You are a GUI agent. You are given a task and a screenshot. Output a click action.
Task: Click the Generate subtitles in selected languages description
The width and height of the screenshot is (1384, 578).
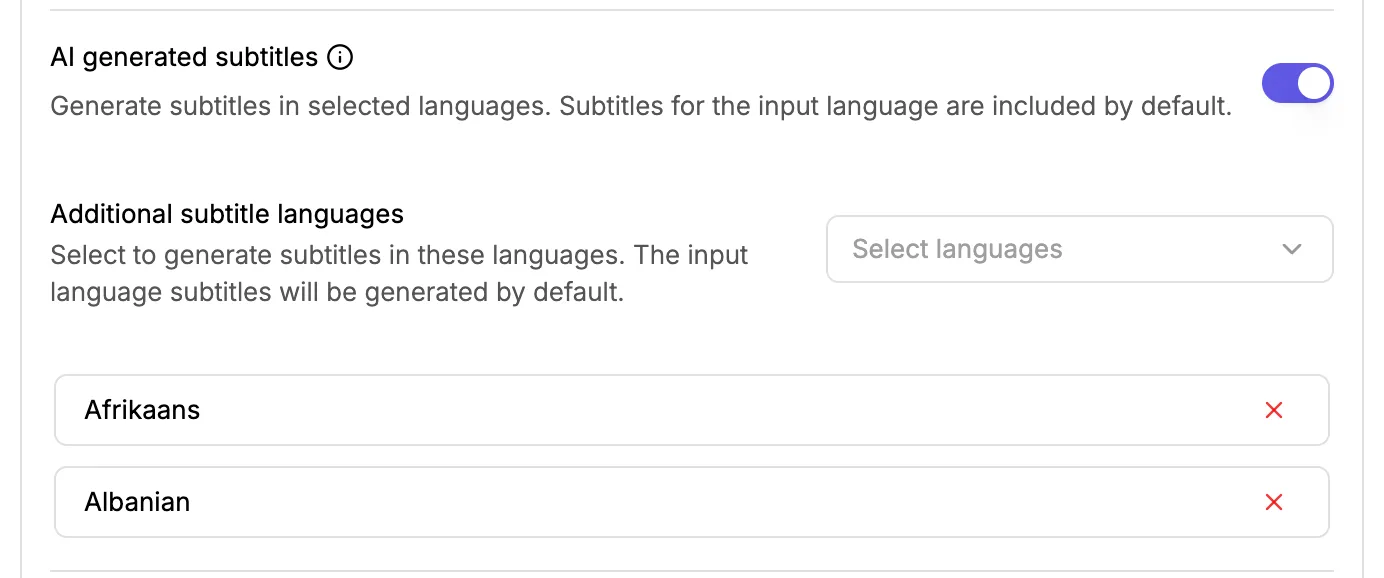pos(641,106)
